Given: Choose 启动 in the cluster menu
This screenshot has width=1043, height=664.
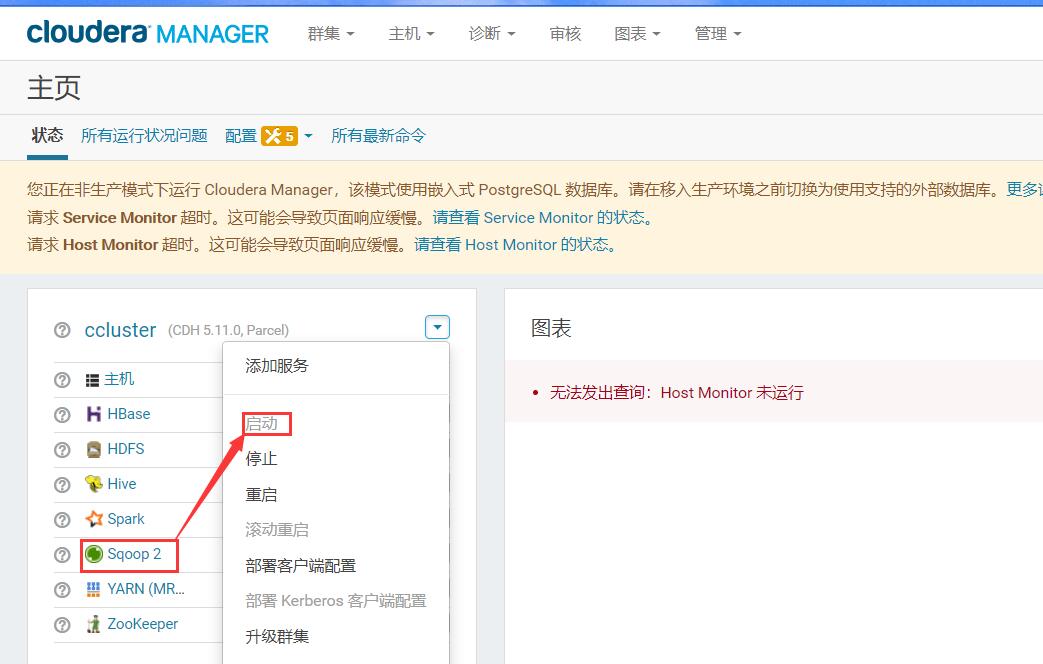Looking at the screenshot, I should [x=261, y=423].
